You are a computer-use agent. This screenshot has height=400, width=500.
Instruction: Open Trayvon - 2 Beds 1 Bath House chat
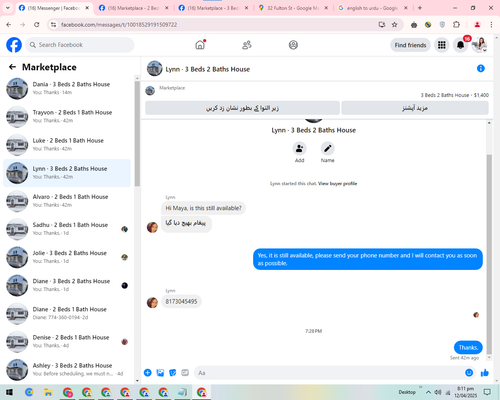pyautogui.click(x=67, y=117)
